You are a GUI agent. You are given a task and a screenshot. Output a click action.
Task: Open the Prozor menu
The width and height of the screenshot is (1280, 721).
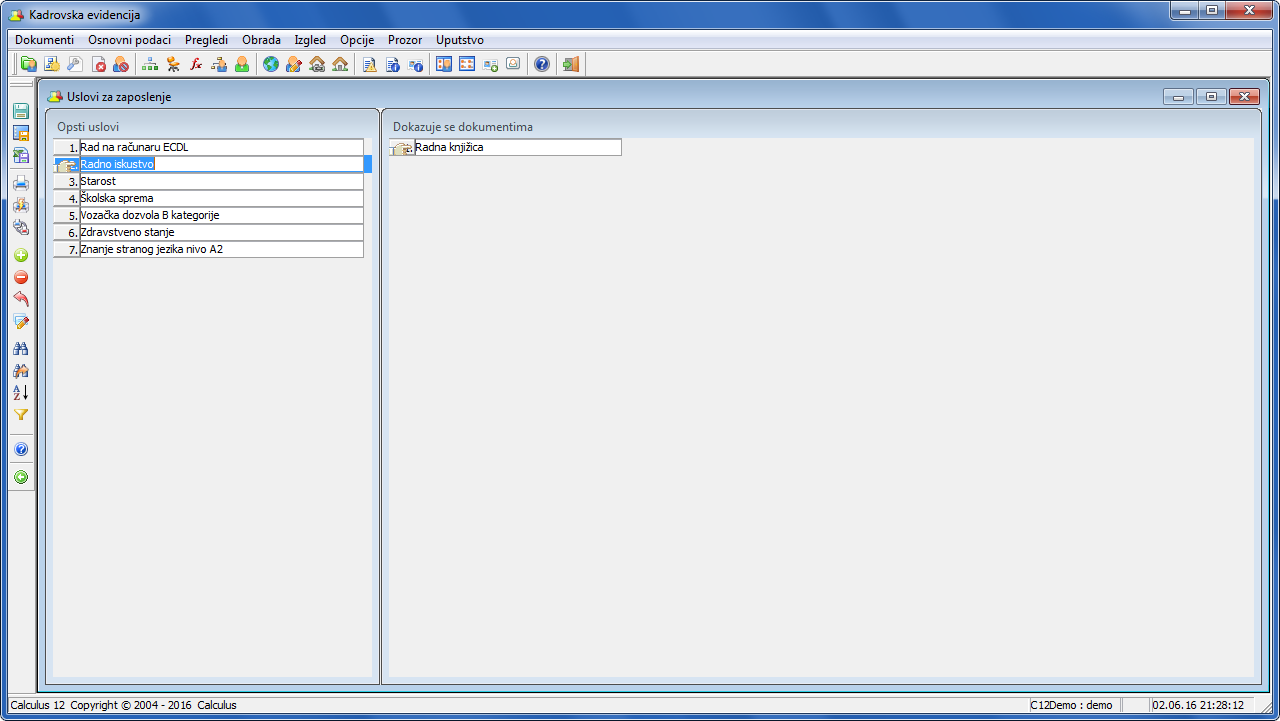tap(405, 40)
